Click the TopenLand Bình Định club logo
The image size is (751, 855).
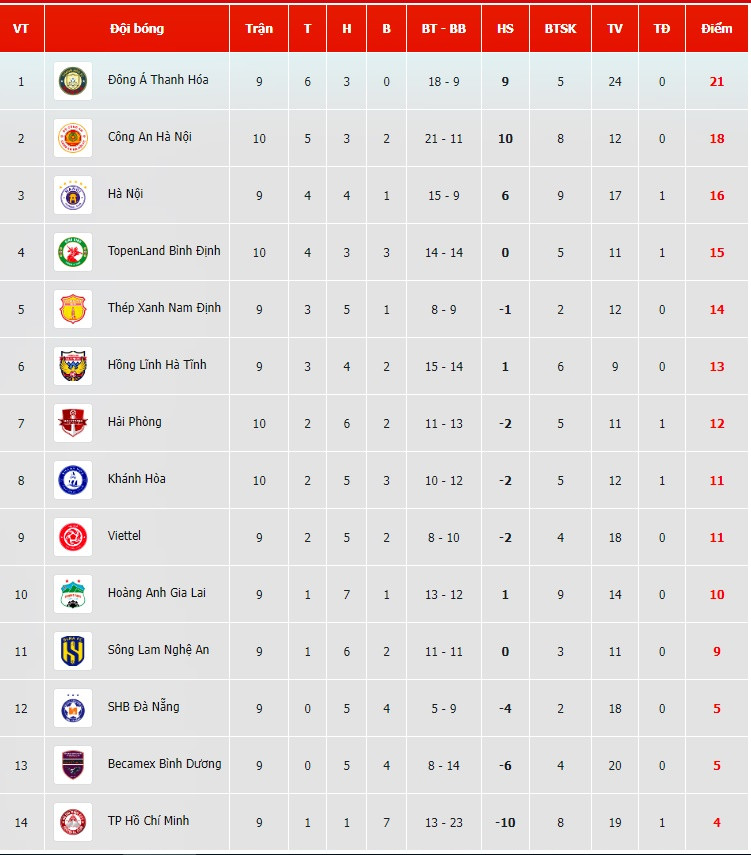(73, 252)
